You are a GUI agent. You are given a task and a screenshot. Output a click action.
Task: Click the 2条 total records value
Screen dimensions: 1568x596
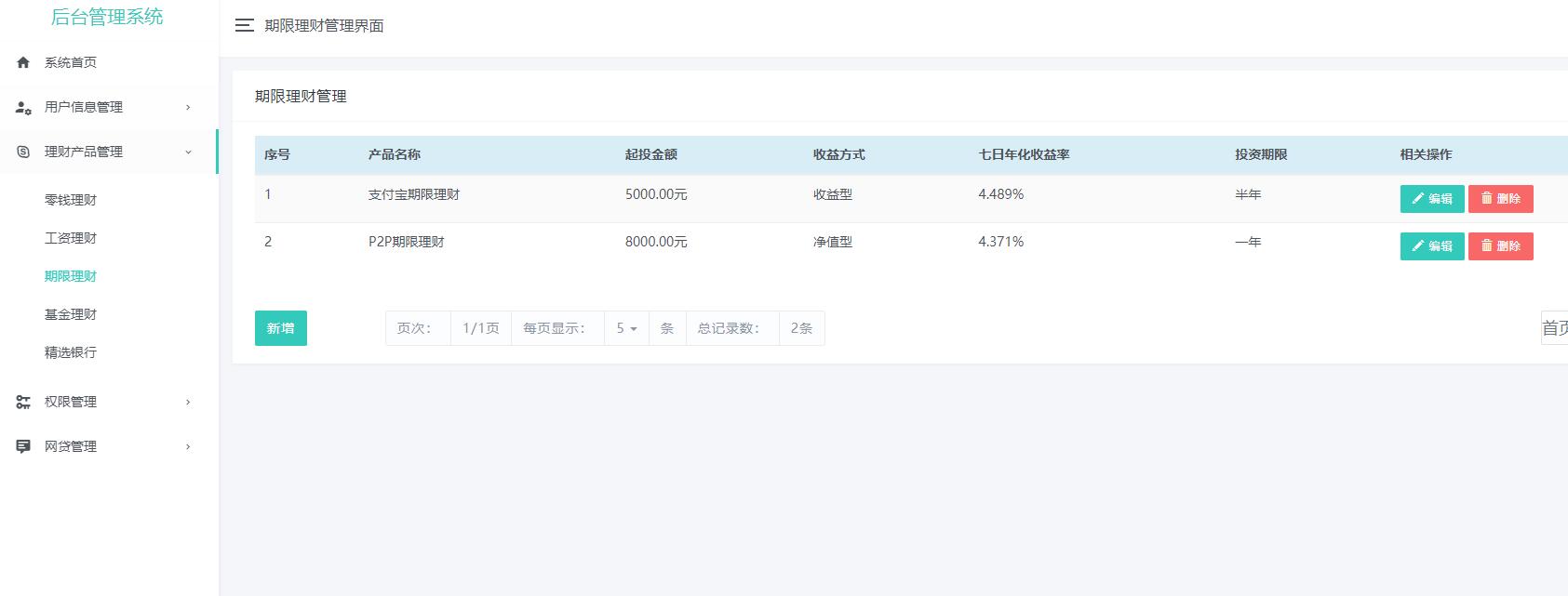coord(801,328)
